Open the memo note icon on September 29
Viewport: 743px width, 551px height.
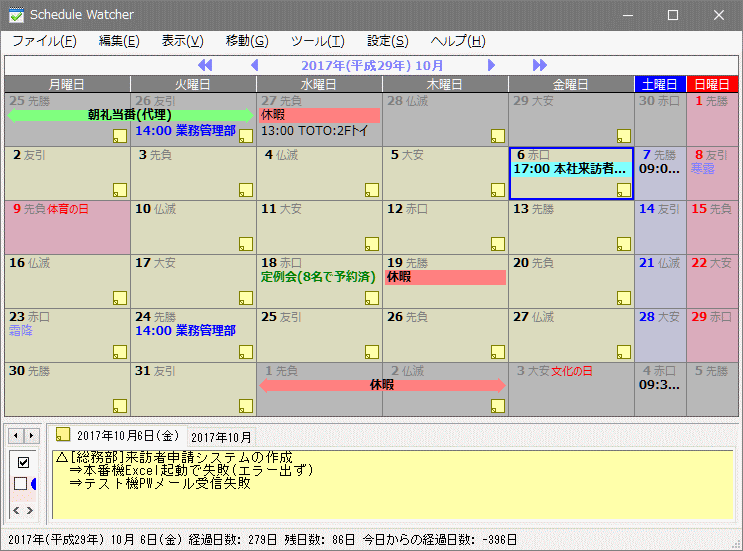pos(624,136)
